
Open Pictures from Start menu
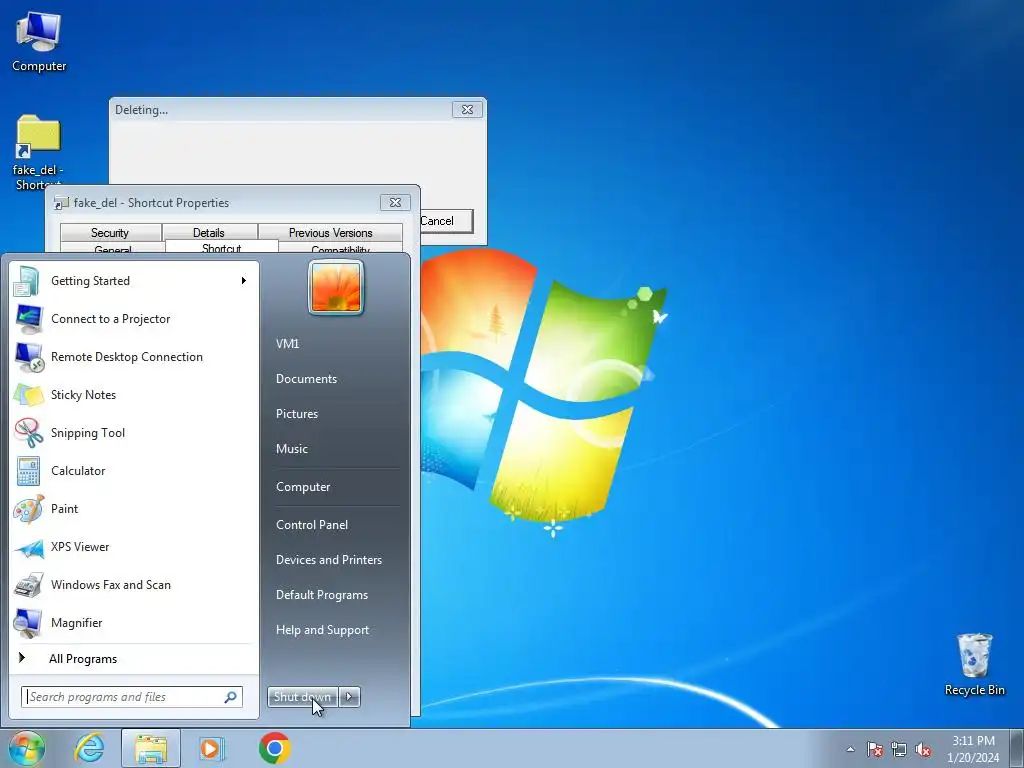[296, 414]
